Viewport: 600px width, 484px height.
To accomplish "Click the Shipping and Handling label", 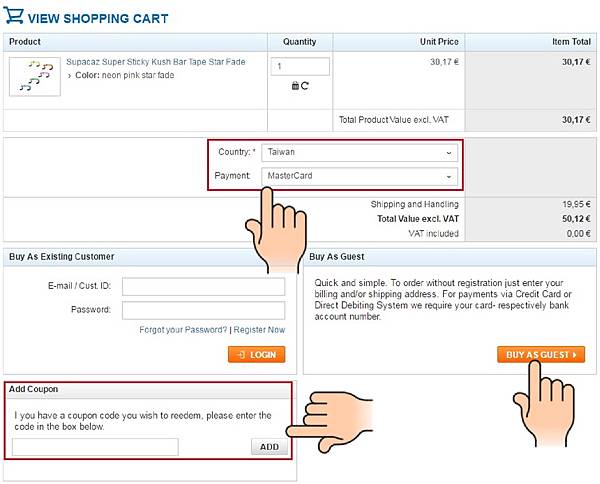I will pos(415,204).
